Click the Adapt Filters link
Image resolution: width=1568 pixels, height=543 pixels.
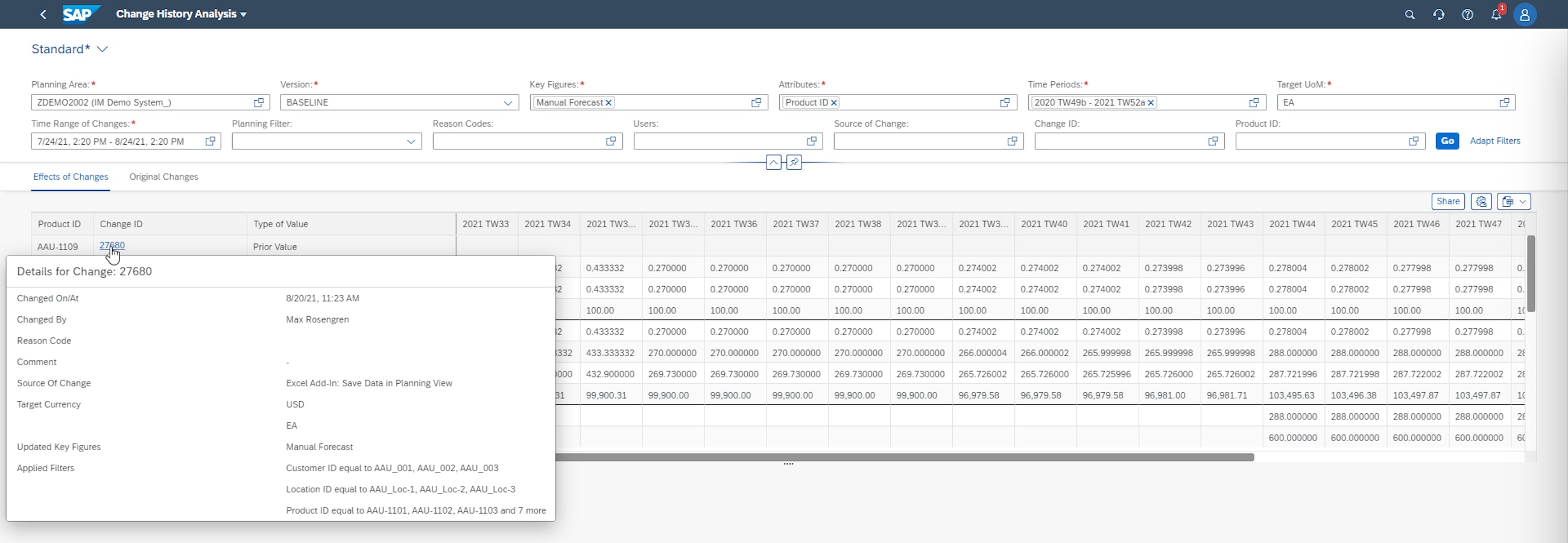(x=1494, y=141)
